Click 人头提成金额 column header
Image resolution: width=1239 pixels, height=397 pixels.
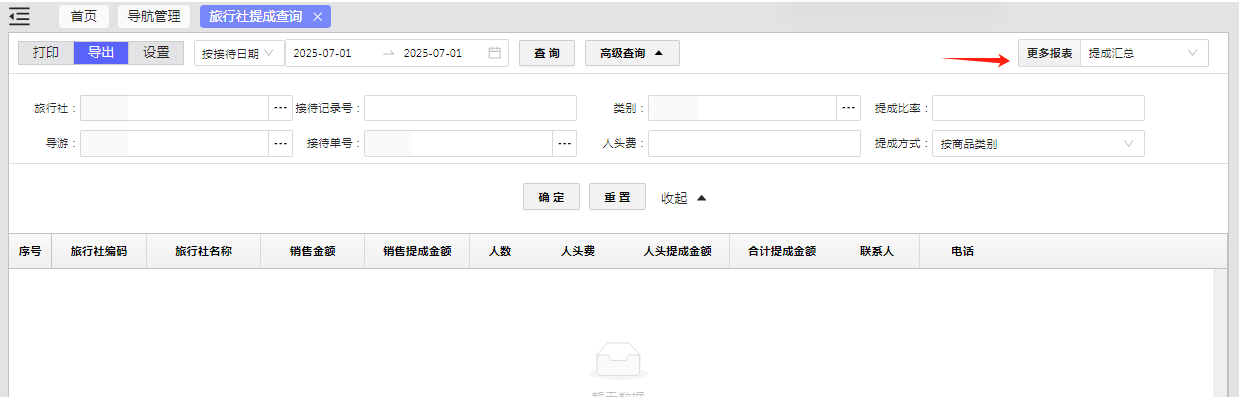[x=677, y=252]
